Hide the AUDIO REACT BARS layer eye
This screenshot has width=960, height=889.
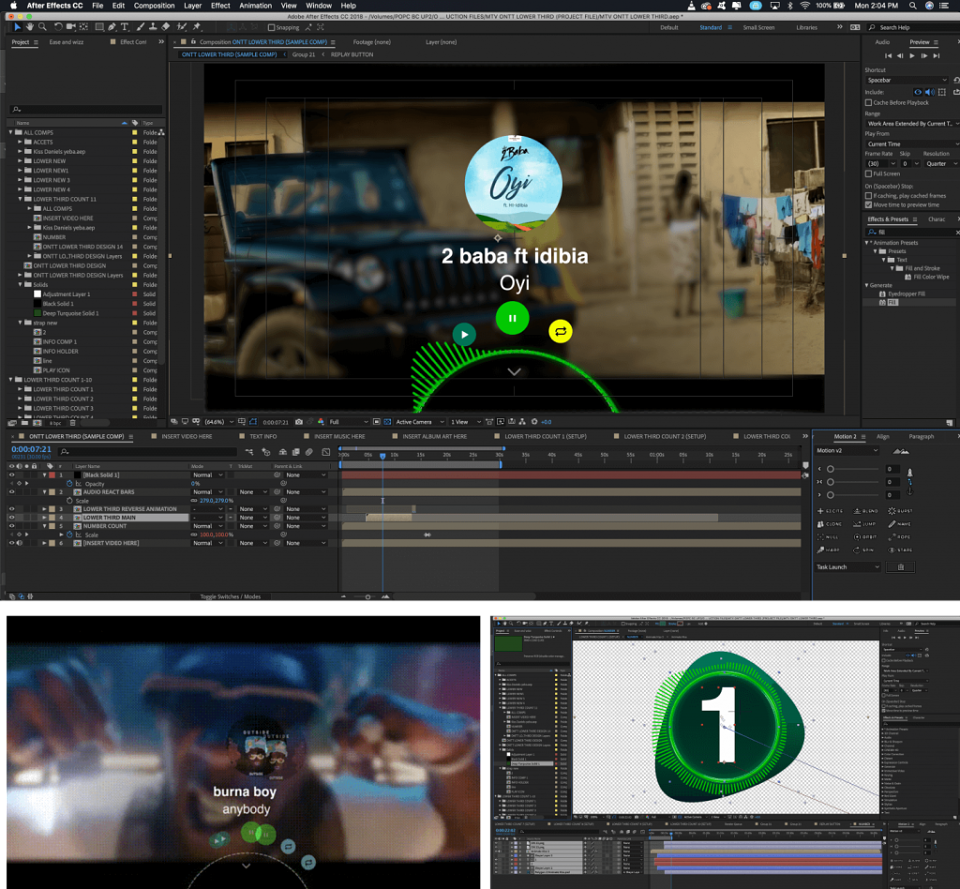11,492
